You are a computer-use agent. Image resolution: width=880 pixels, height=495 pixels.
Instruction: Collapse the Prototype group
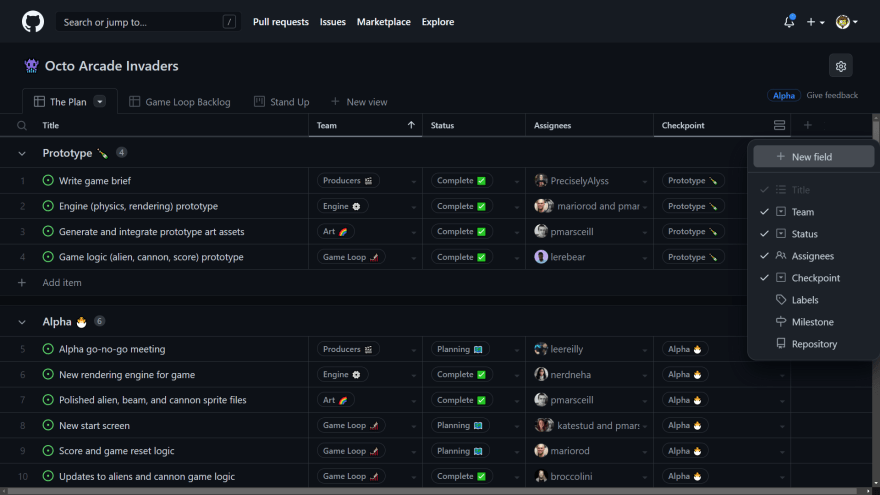click(x=22, y=153)
